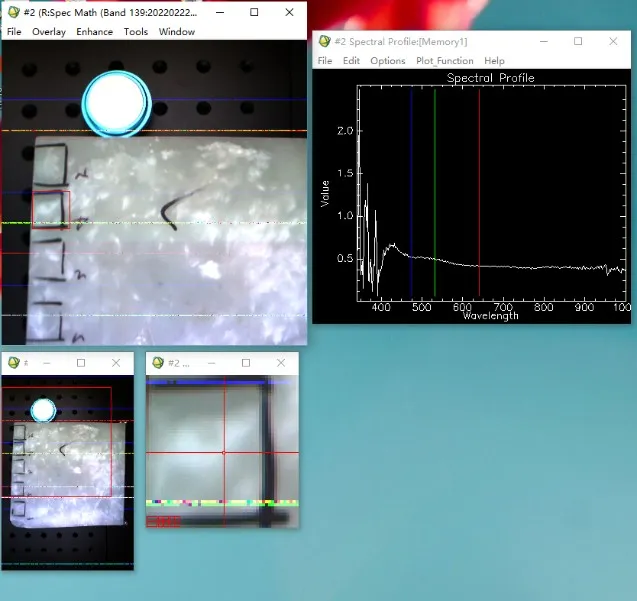Open the Tools menu
637x601 pixels.
coord(136,32)
